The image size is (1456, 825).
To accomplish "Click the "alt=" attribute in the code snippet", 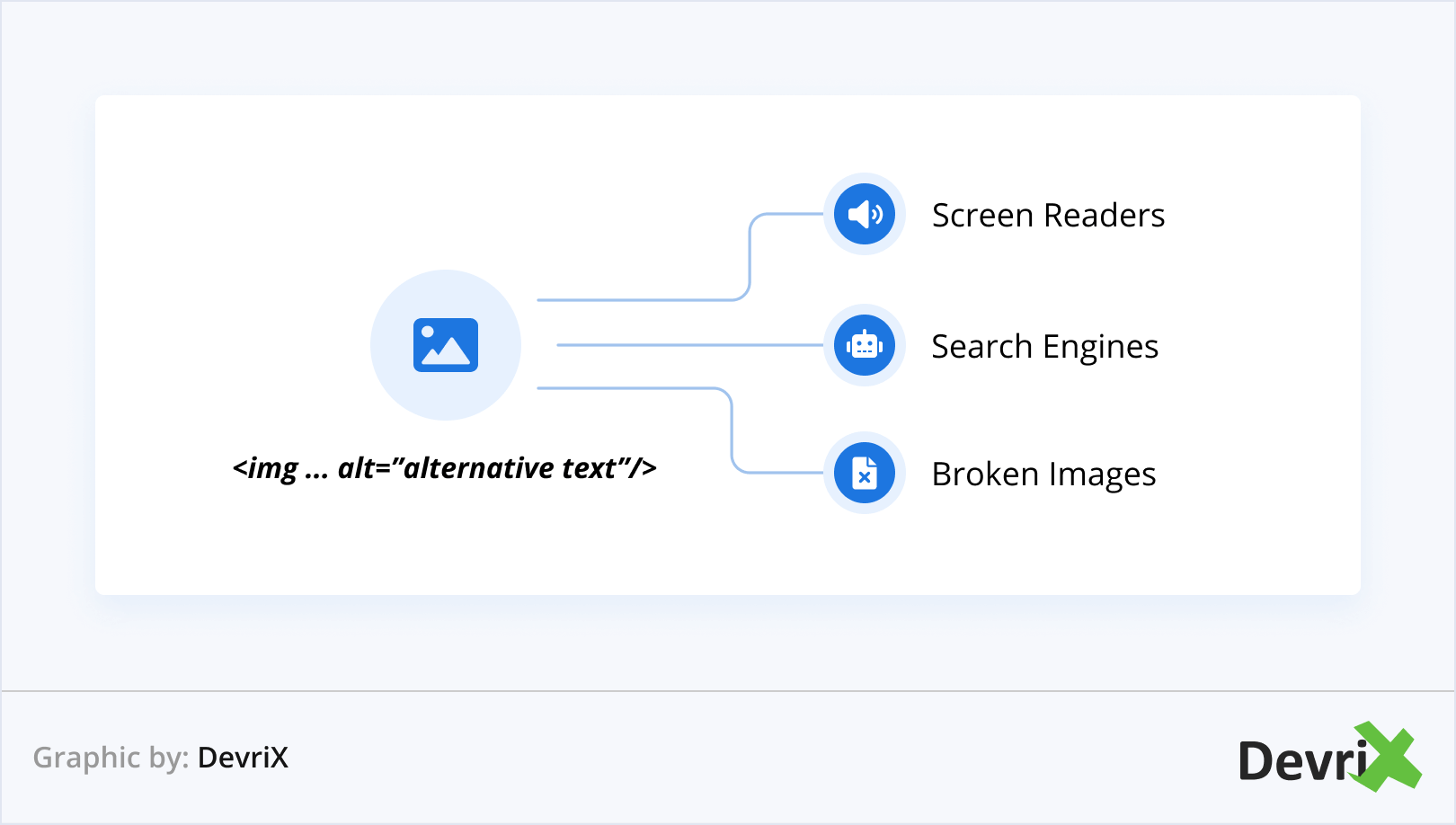I will point(363,468).
